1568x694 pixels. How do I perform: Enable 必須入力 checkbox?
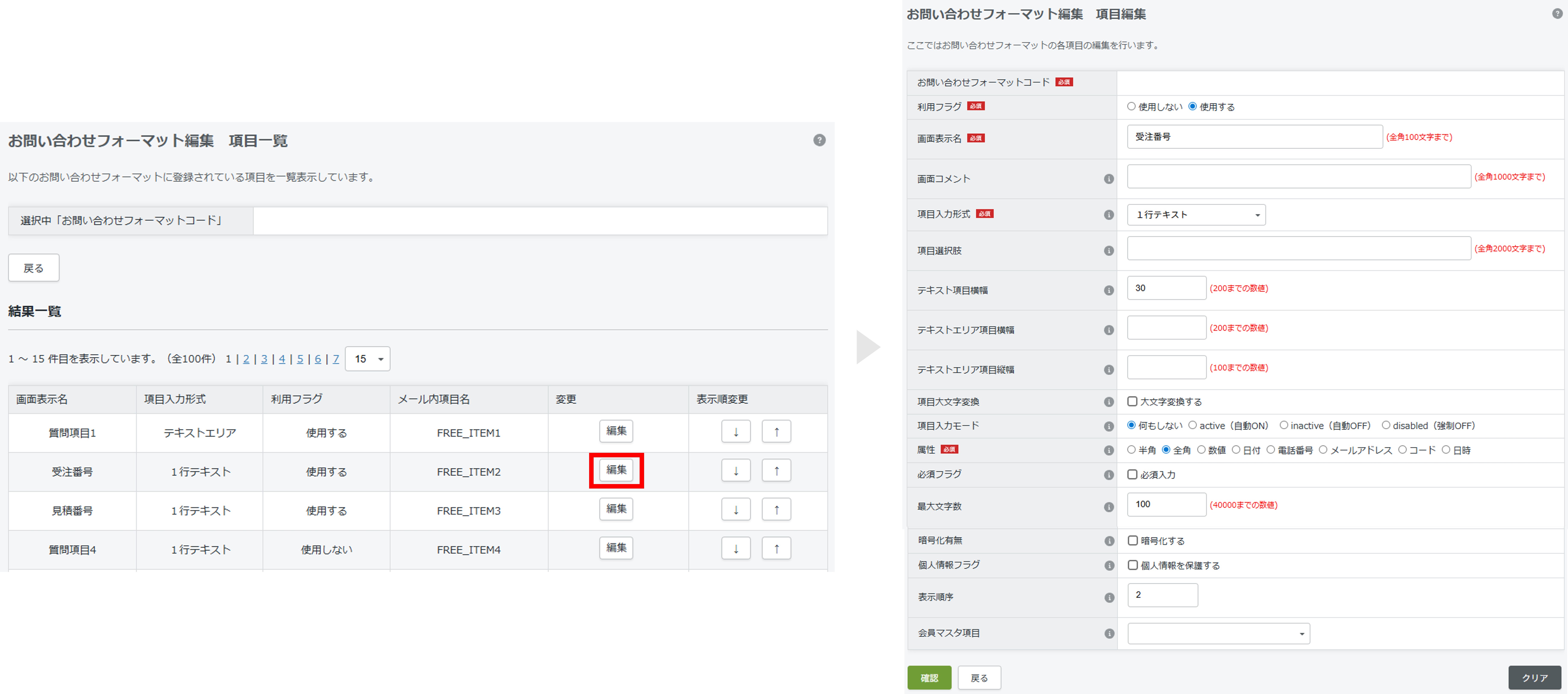click(x=1132, y=474)
